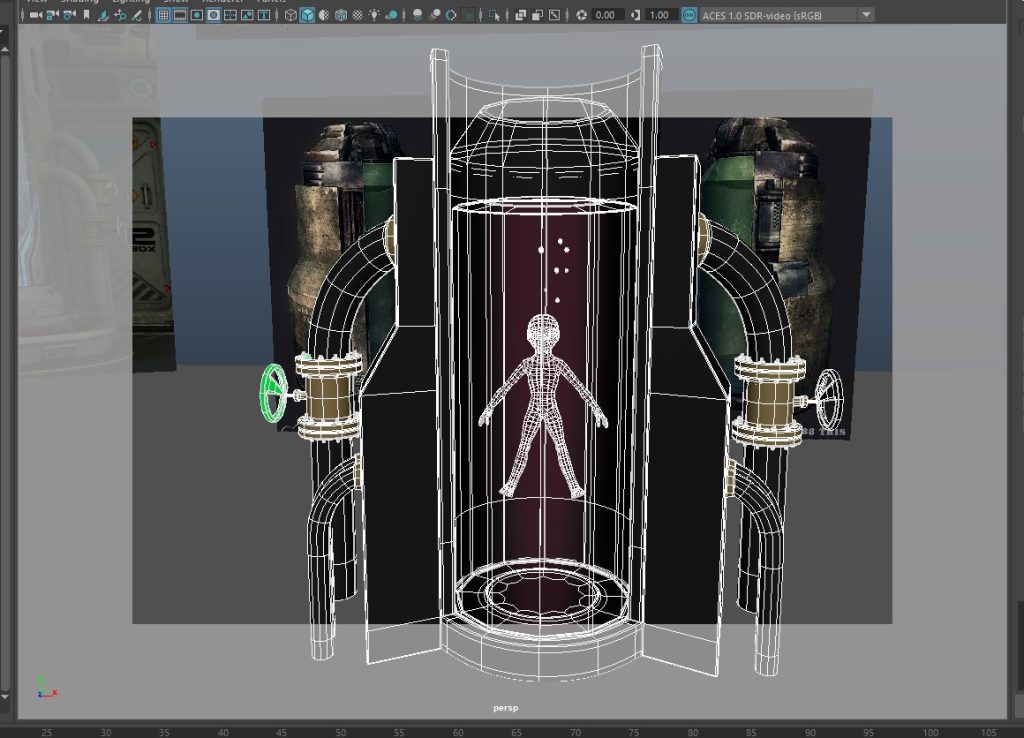1024x738 pixels.
Task: Toggle Wireframe on Shaded mode
Action: 341,15
